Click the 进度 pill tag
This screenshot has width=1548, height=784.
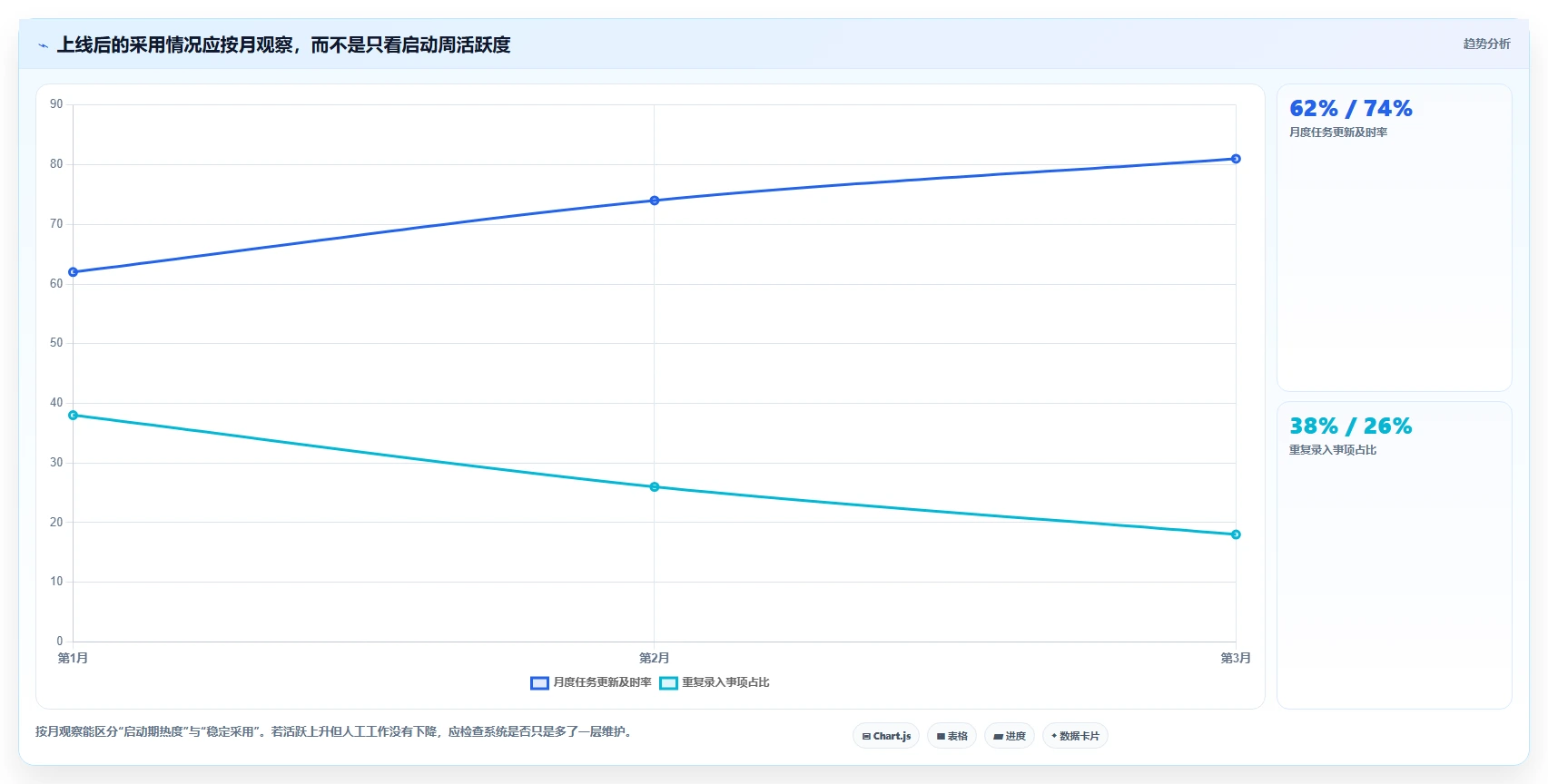point(1010,736)
